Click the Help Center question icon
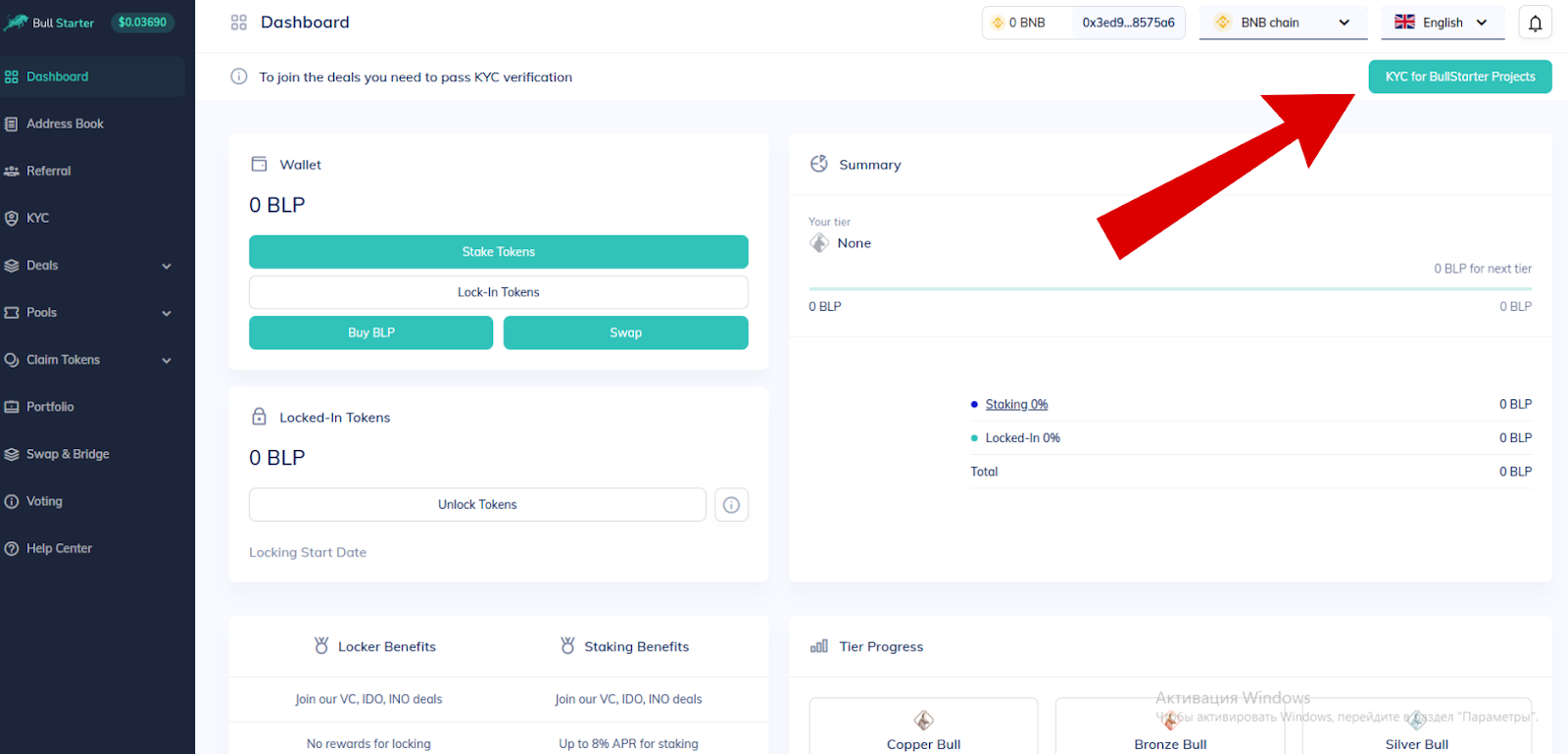This screenshot has height=754, width=1568. [x=12, y=549]
